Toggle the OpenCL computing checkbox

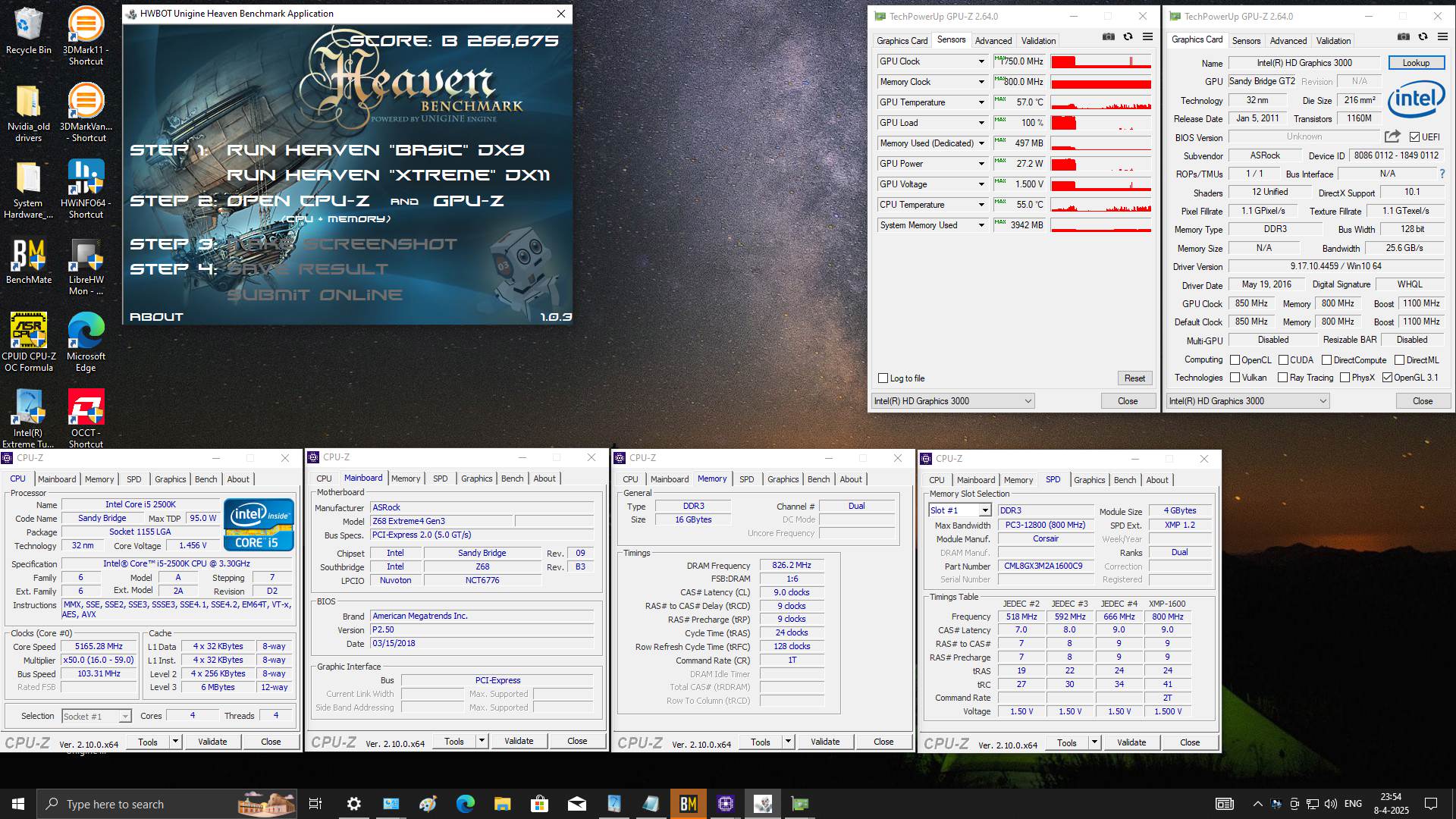click(x=1235, y=360)
